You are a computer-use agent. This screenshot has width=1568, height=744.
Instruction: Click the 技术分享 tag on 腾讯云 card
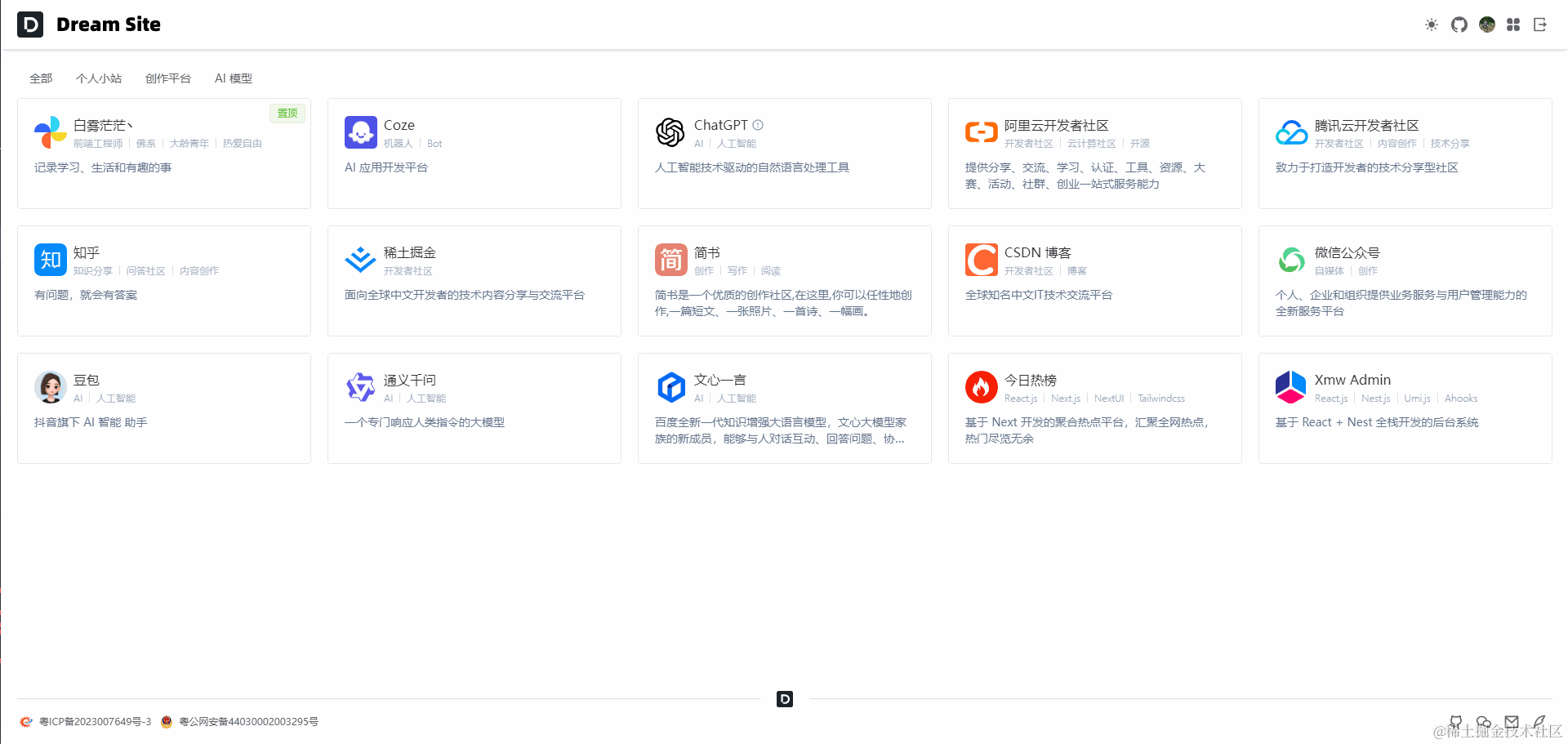[1450, 144]
